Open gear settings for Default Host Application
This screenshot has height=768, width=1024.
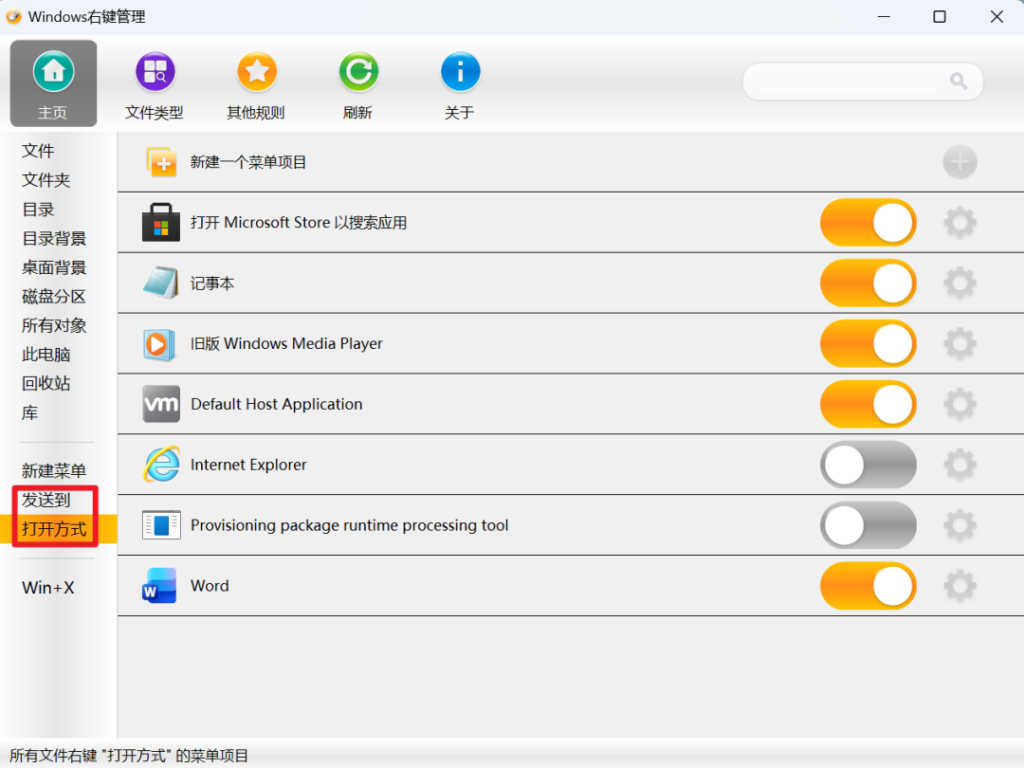(959, 404)
